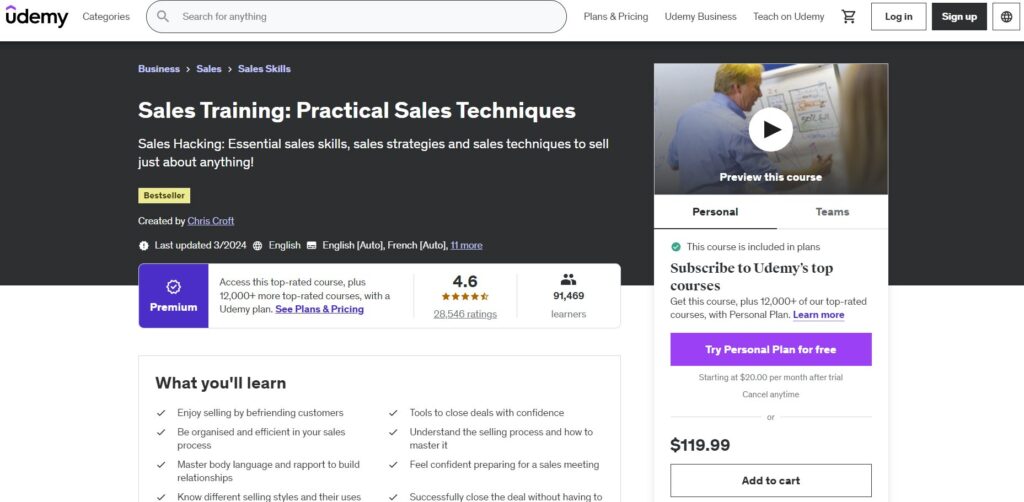Open Teach on Udemy link
The height and width of the screenshot is (502, 1024).
click(788, 16)
